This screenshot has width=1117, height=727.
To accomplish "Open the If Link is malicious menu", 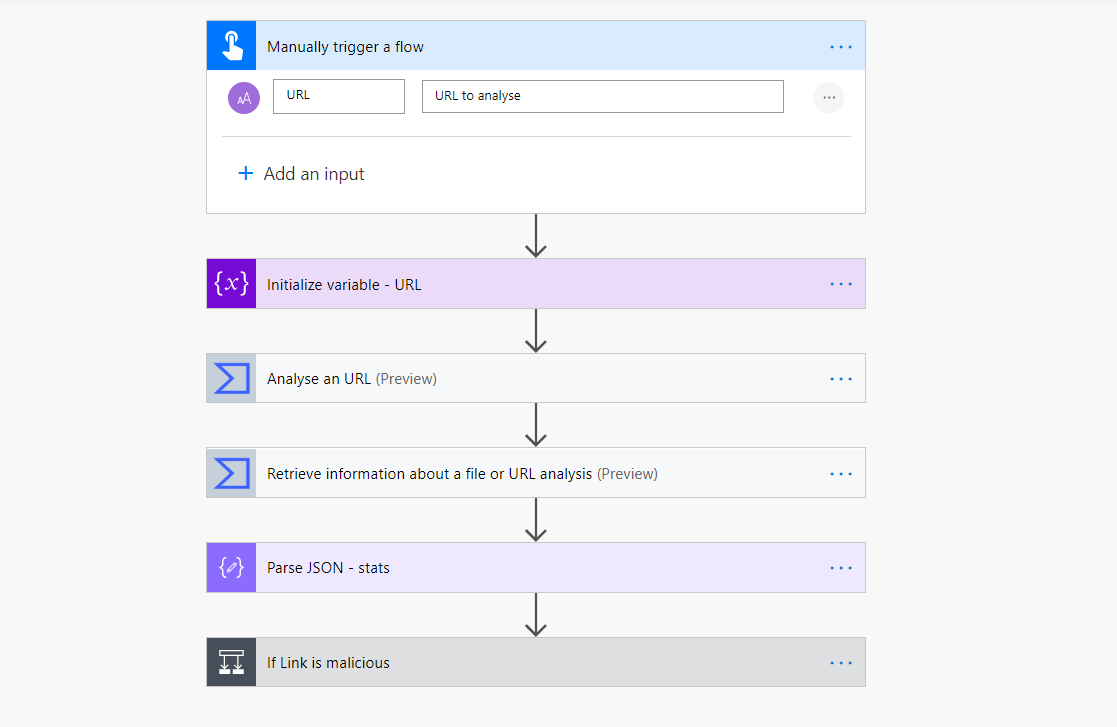I will 840,662.
